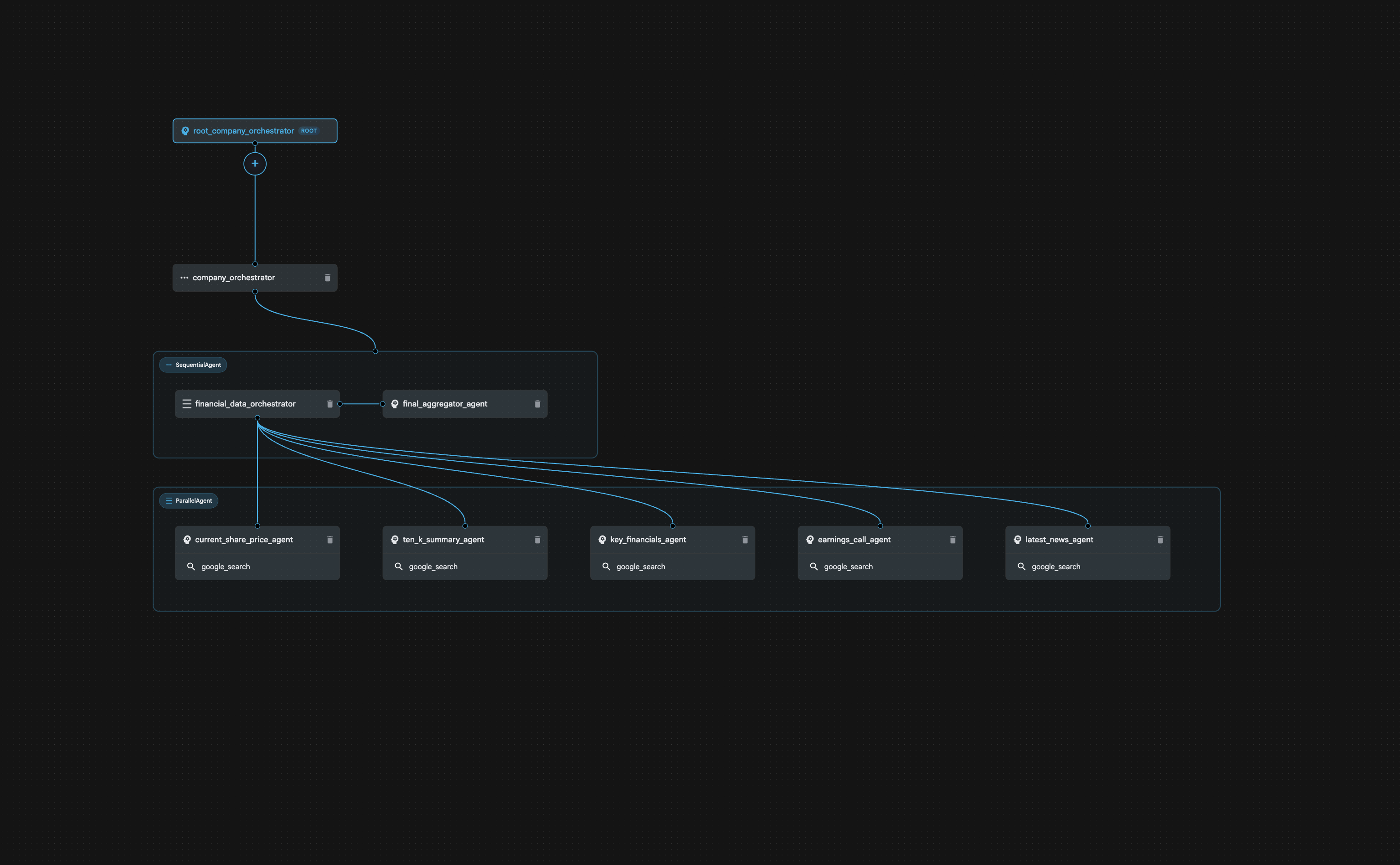Click the google_search tool under ten_k_summary_agent
Image resolution: width=1400 pixels, height=865 pixels.
click(x=433, y=566)
